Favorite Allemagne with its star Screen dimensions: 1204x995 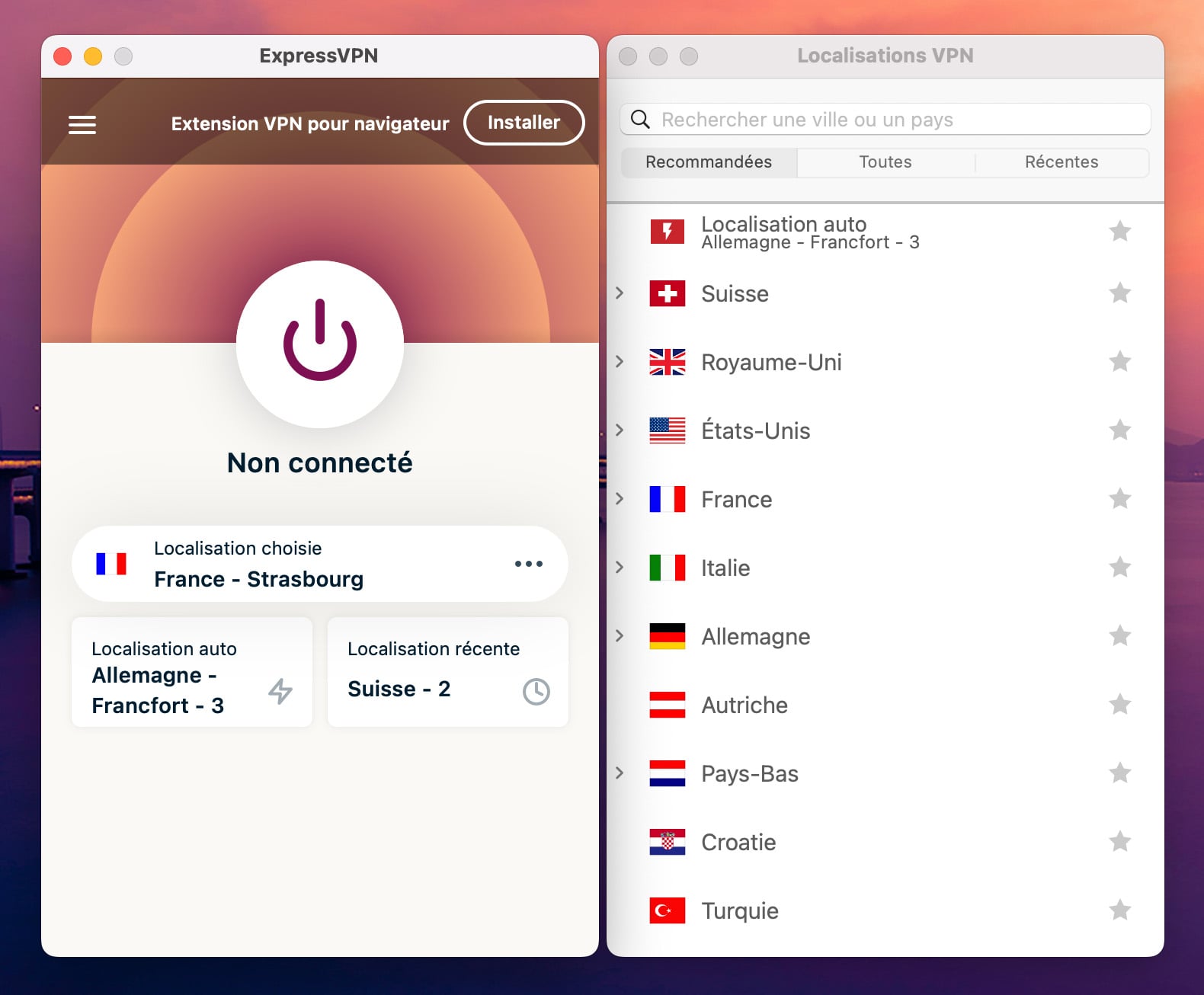pyautogui.click(x=1120, y=636)
